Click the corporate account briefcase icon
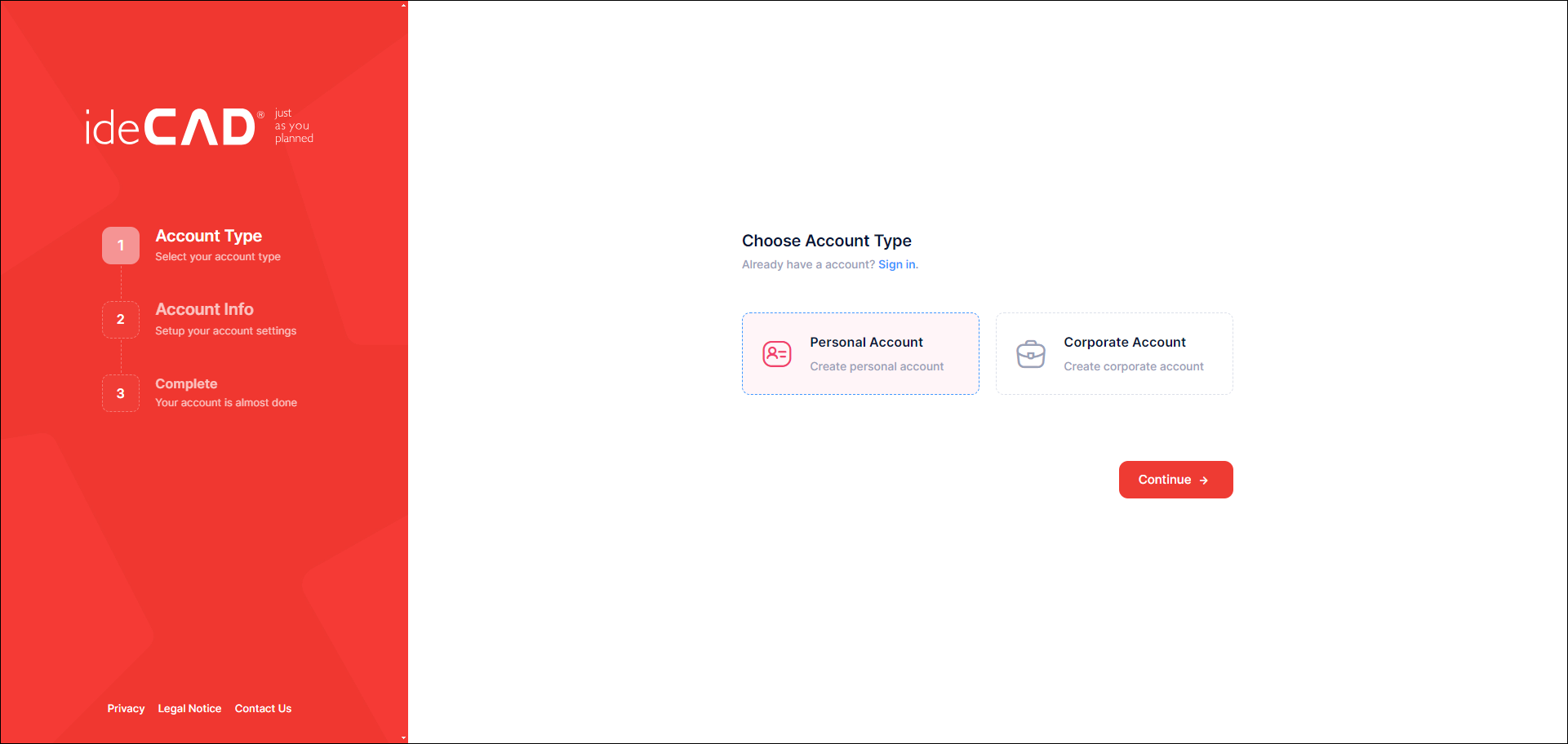This screenshot has width=1568, height=744. point(1030,354)
